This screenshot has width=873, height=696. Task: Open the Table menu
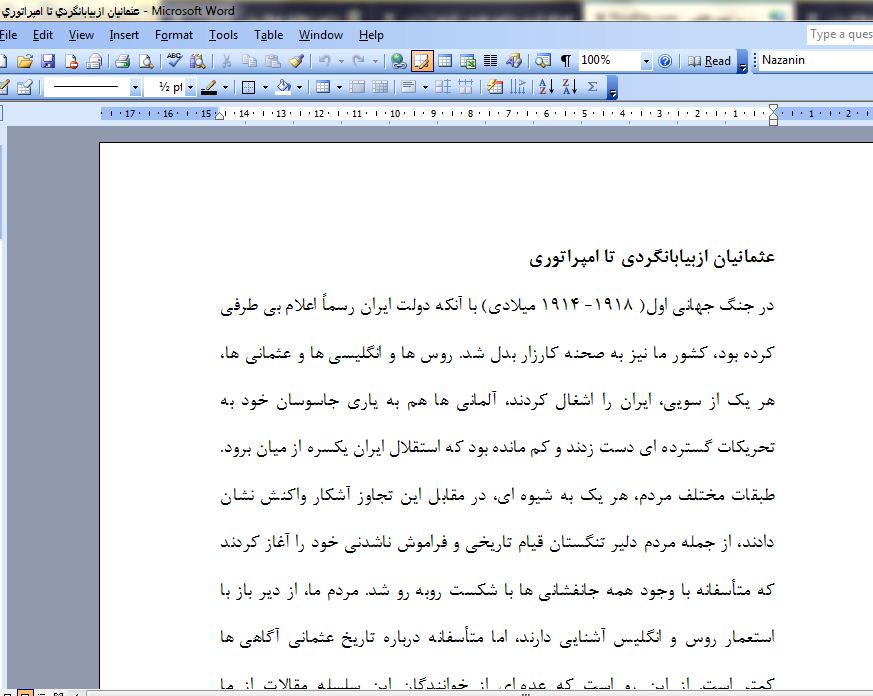[x=268, y=35]
